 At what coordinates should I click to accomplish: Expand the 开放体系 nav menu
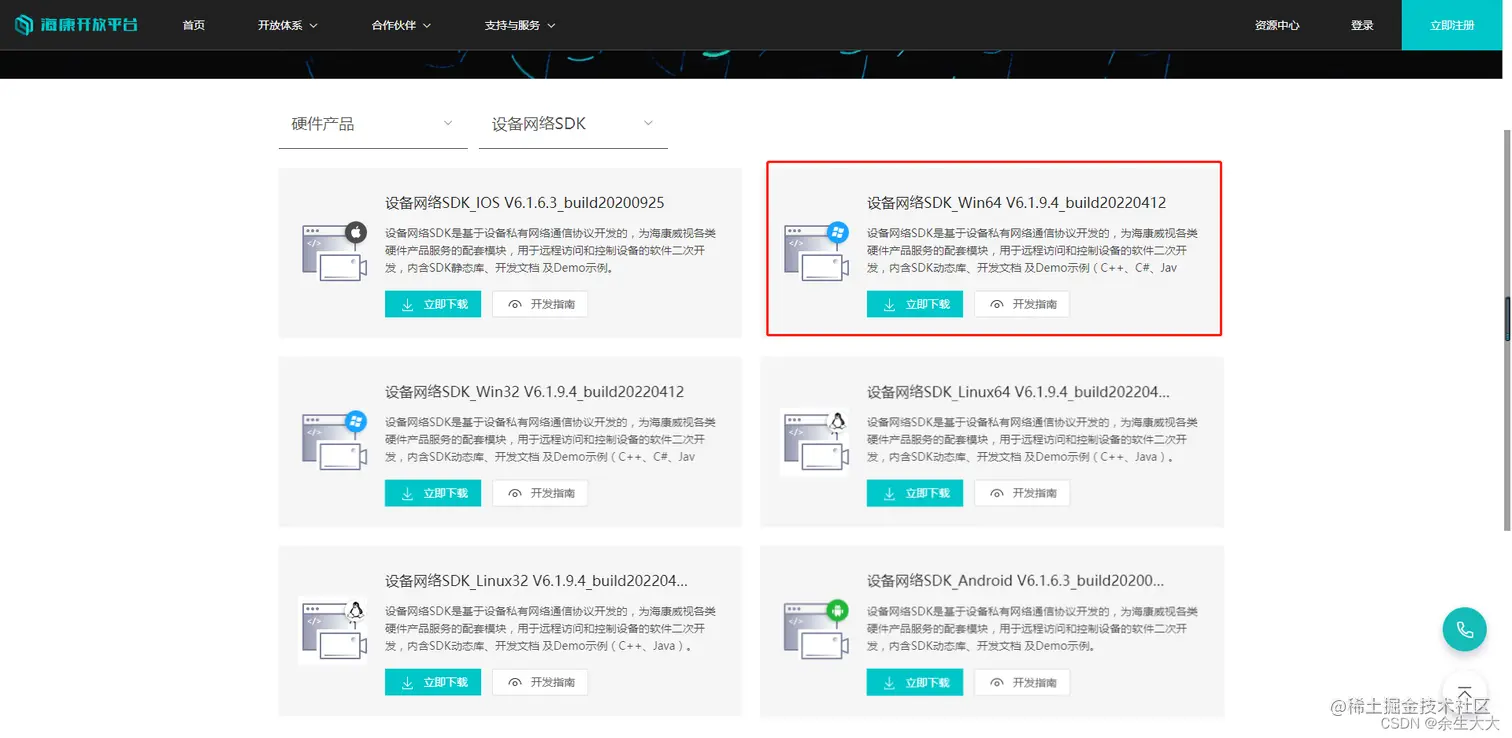(287, 25)
